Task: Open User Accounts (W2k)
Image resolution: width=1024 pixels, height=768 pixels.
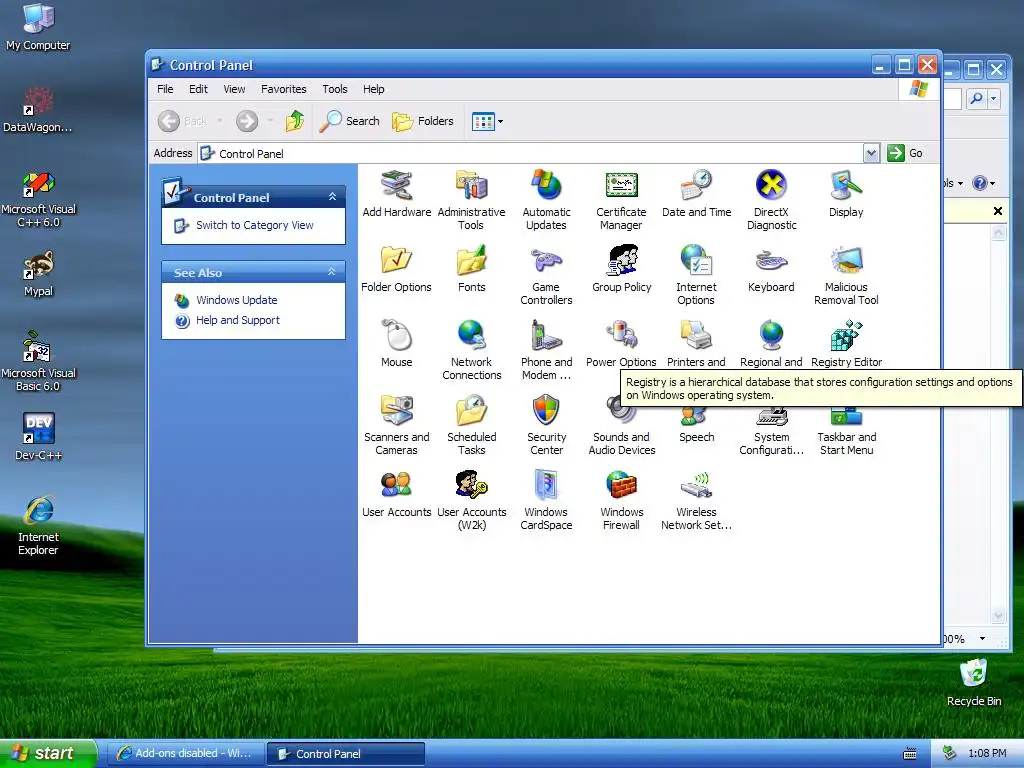Action: click(472, 500)
